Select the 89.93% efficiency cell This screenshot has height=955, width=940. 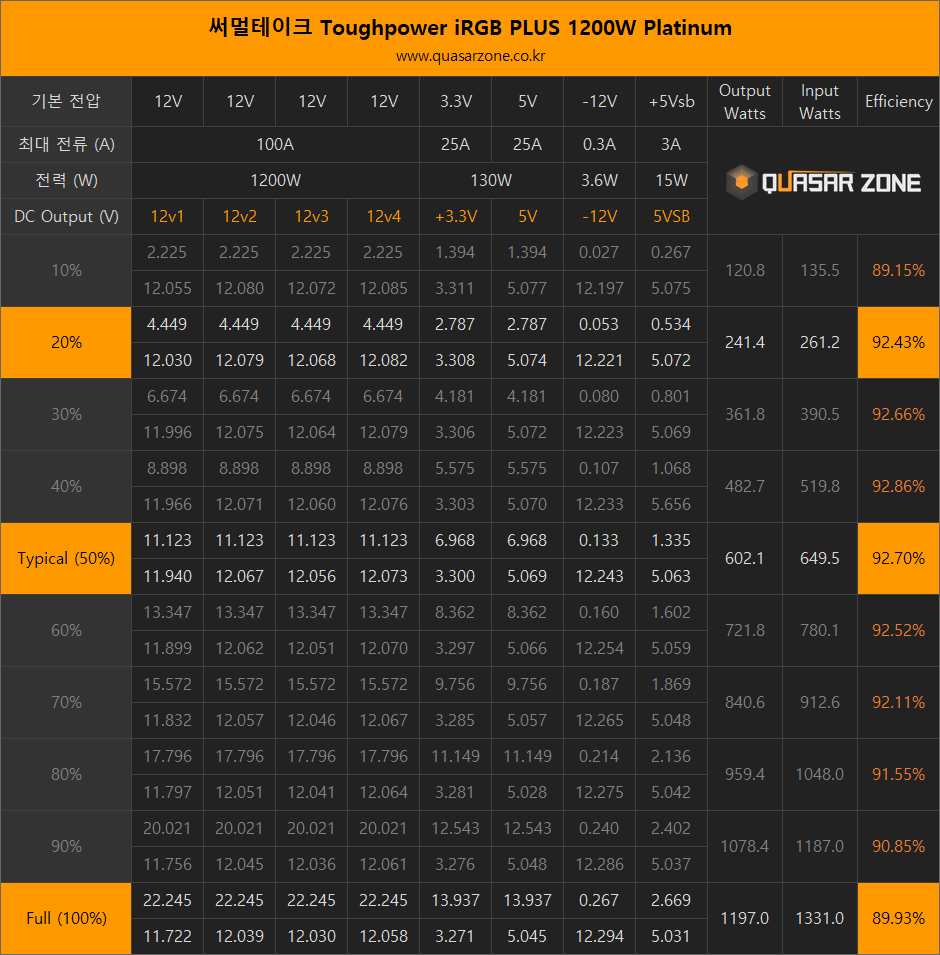[x=898, y=918]
